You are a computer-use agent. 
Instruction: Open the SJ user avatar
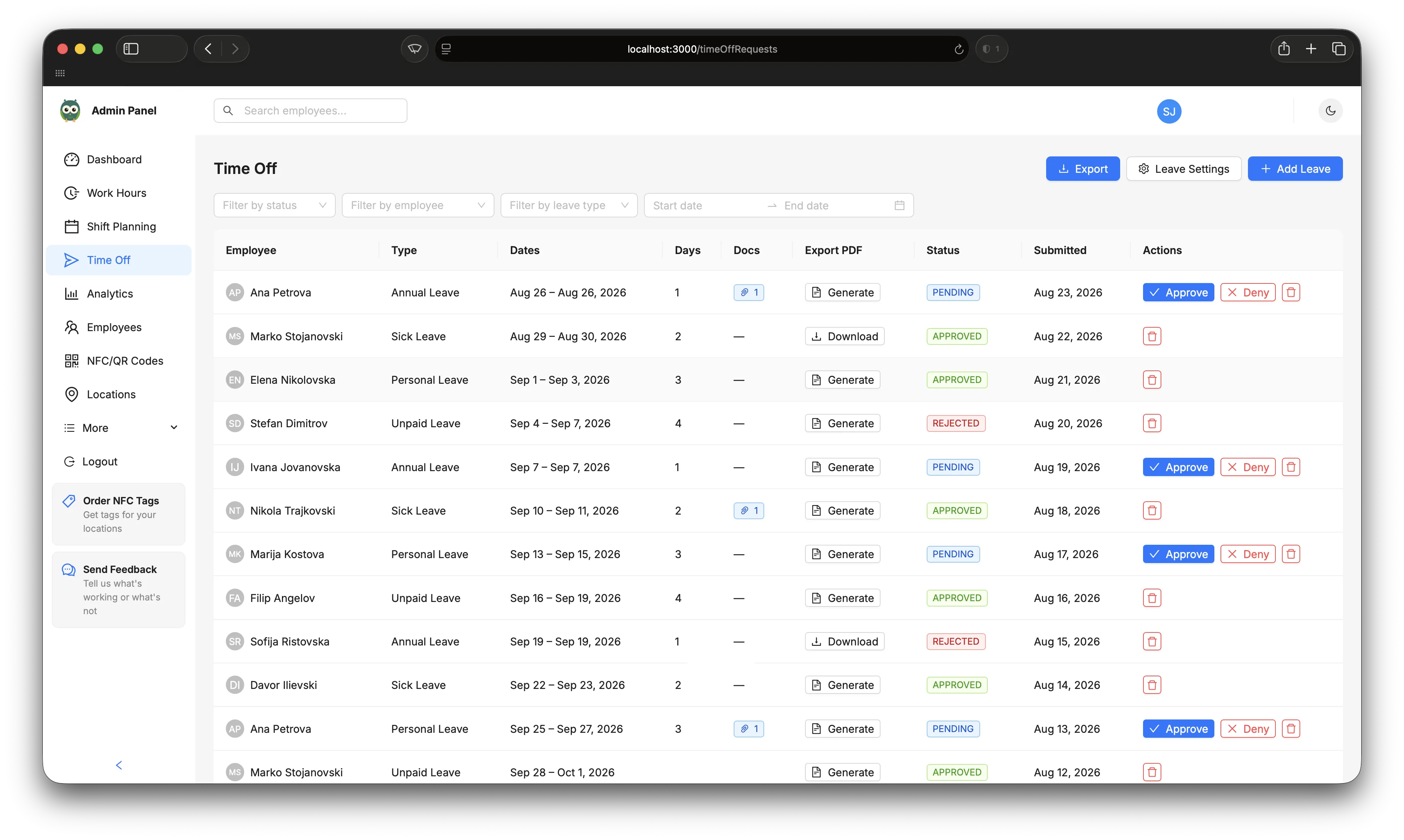coord(1169,111)
